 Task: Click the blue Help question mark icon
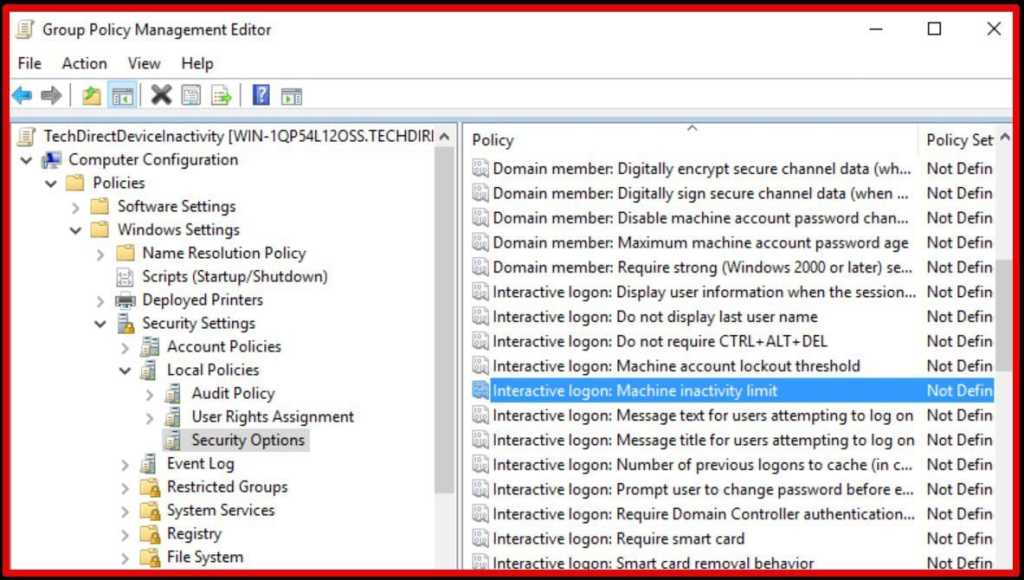click(x=261, y=96)
